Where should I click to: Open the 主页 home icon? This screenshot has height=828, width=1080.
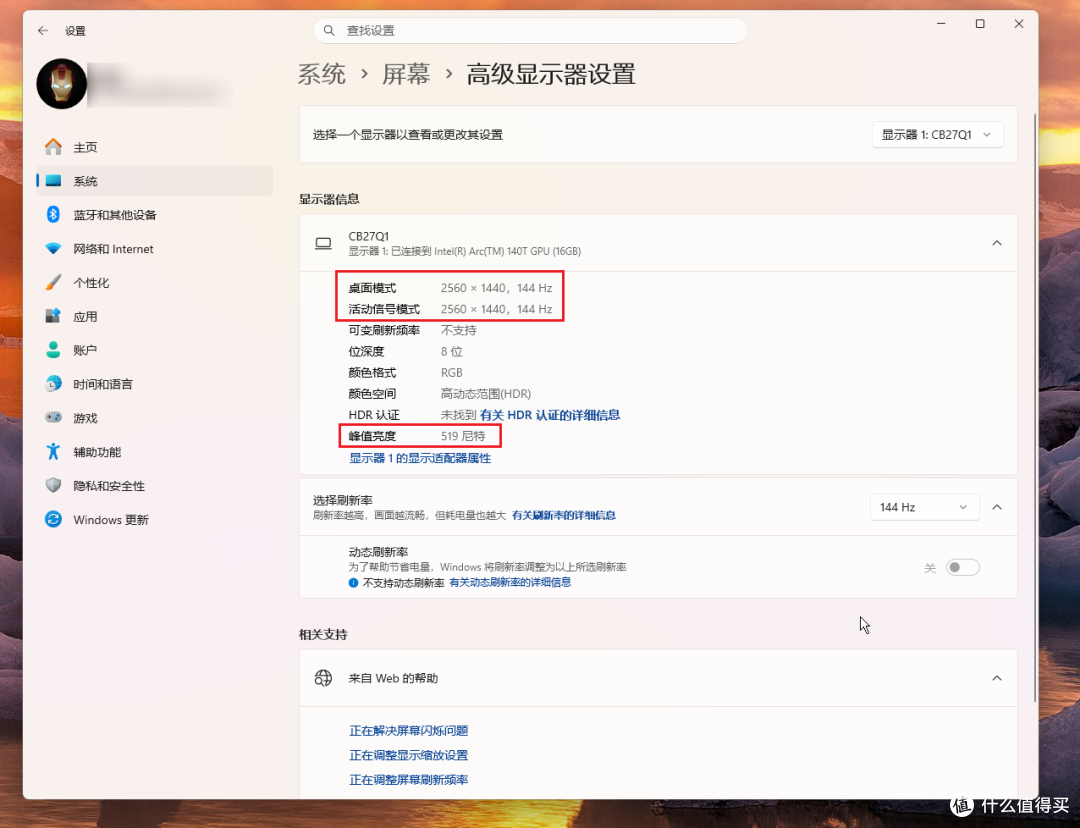(53, 147)
